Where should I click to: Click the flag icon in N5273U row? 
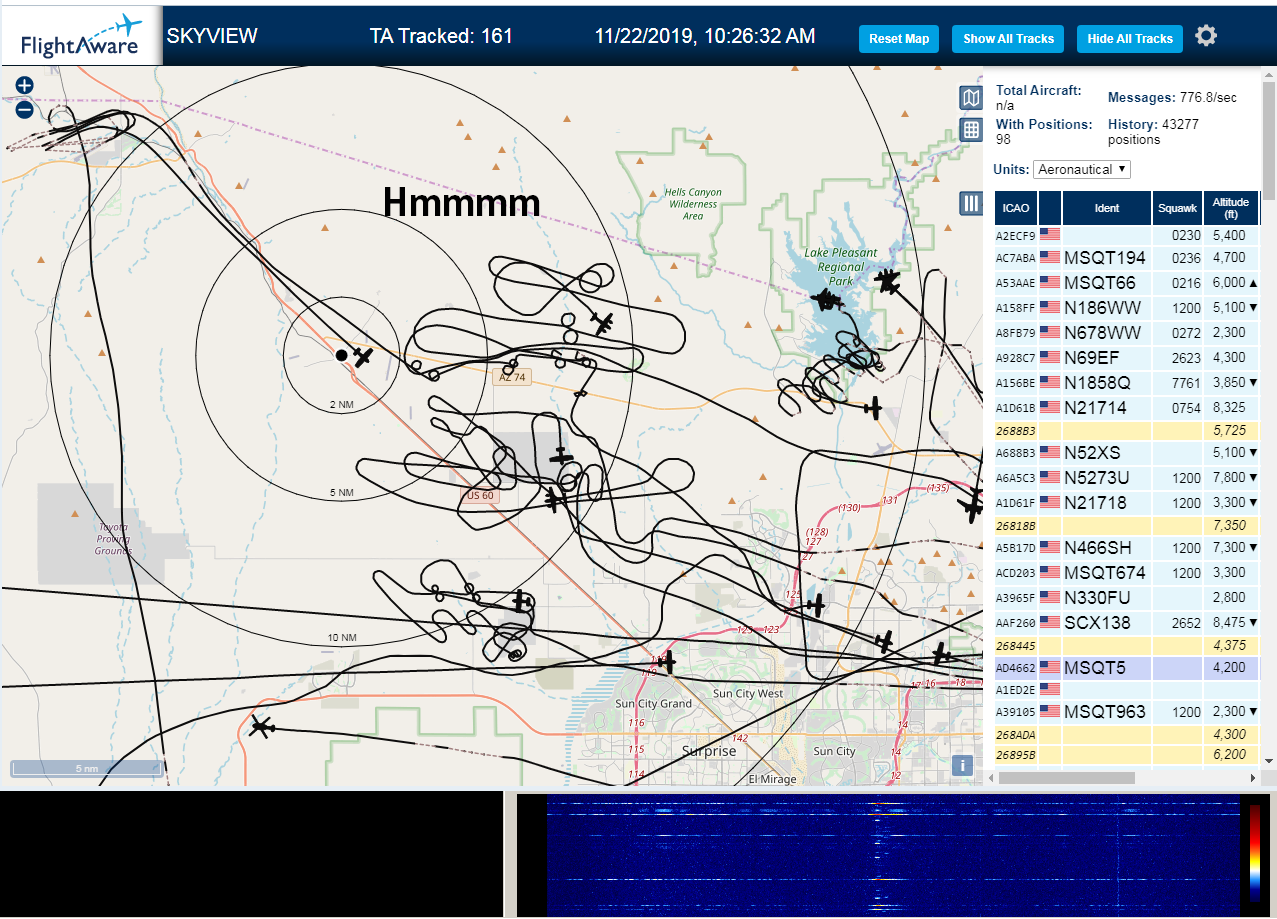pyautogui.click(x=1050, y=477)
